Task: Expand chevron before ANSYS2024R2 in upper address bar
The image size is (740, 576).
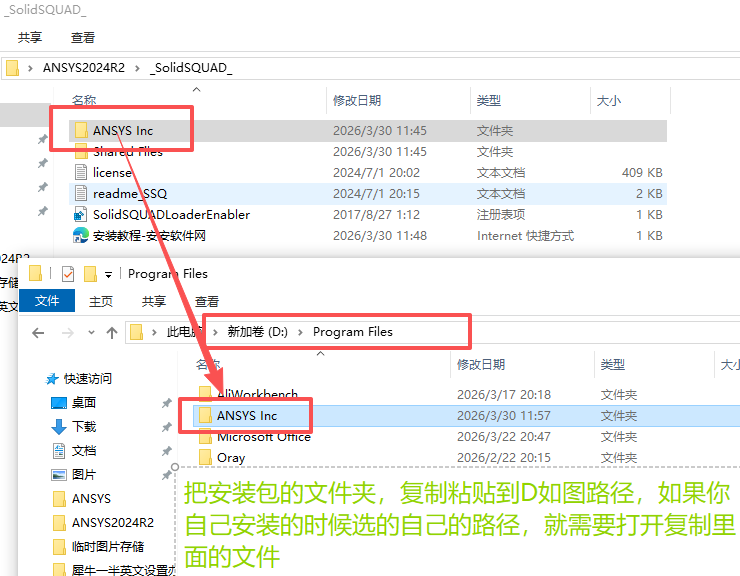Action: [30, 68]
